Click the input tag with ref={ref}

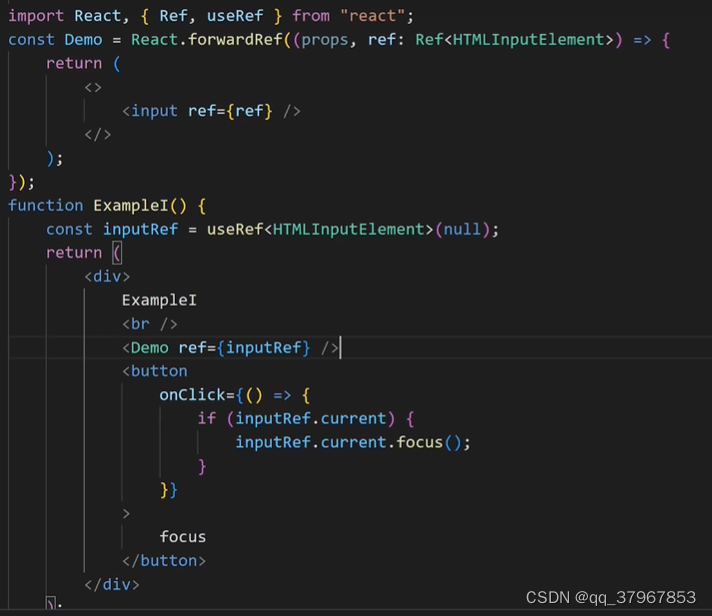211,111
